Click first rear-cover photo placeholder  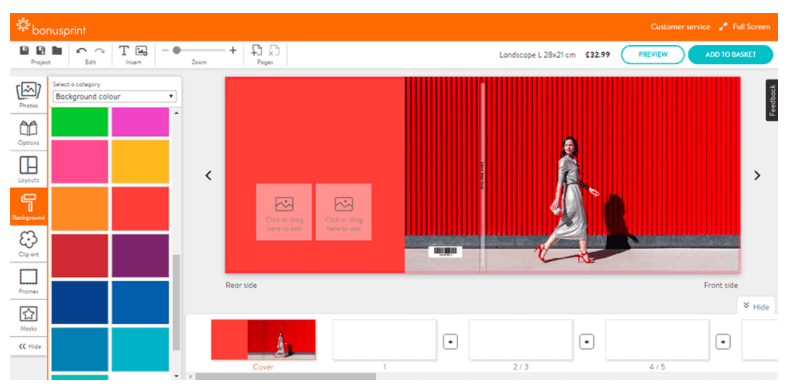284,212
